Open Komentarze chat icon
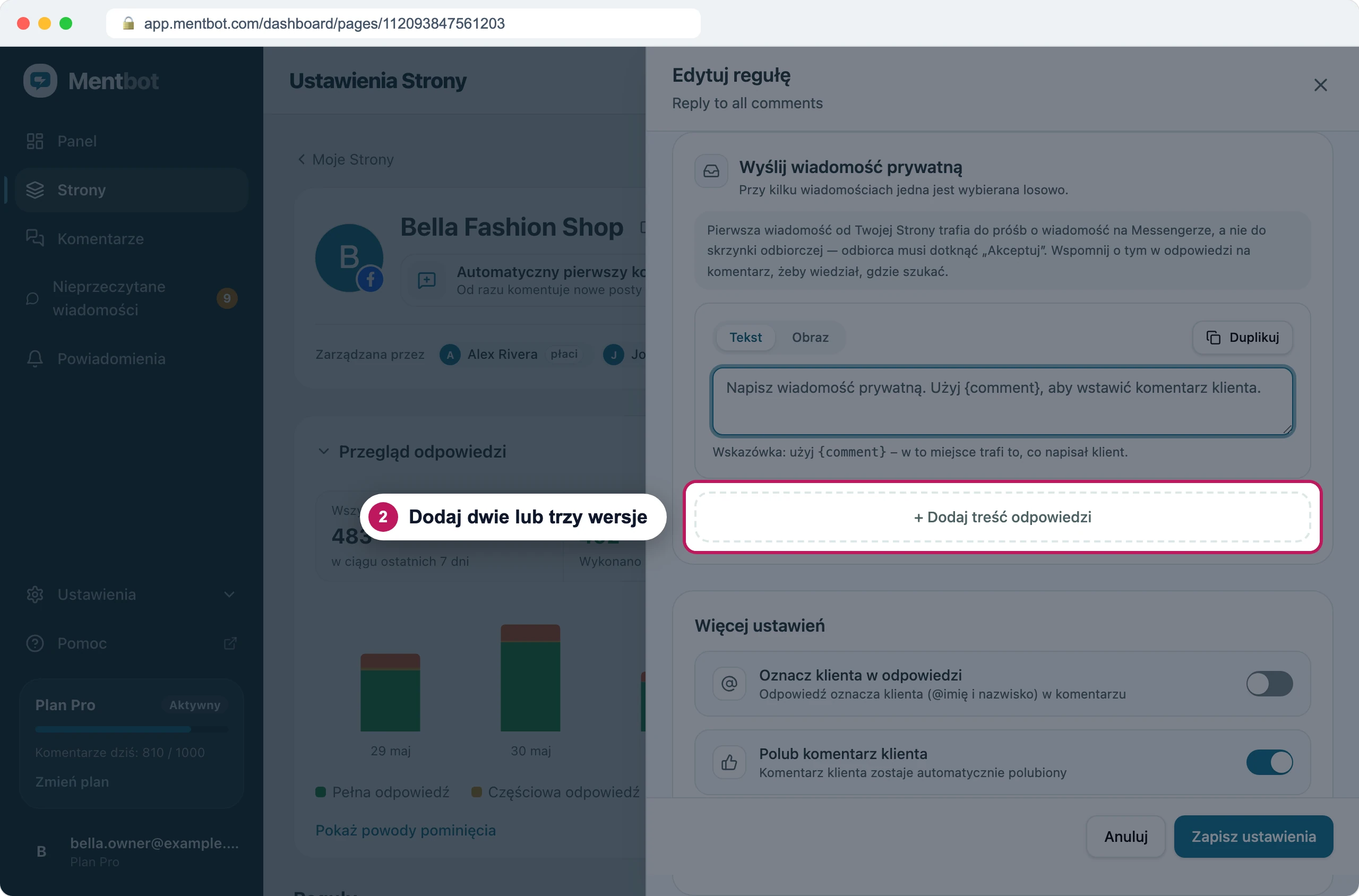The width and height of the screenshot is (1359, 896). [35, 238]
